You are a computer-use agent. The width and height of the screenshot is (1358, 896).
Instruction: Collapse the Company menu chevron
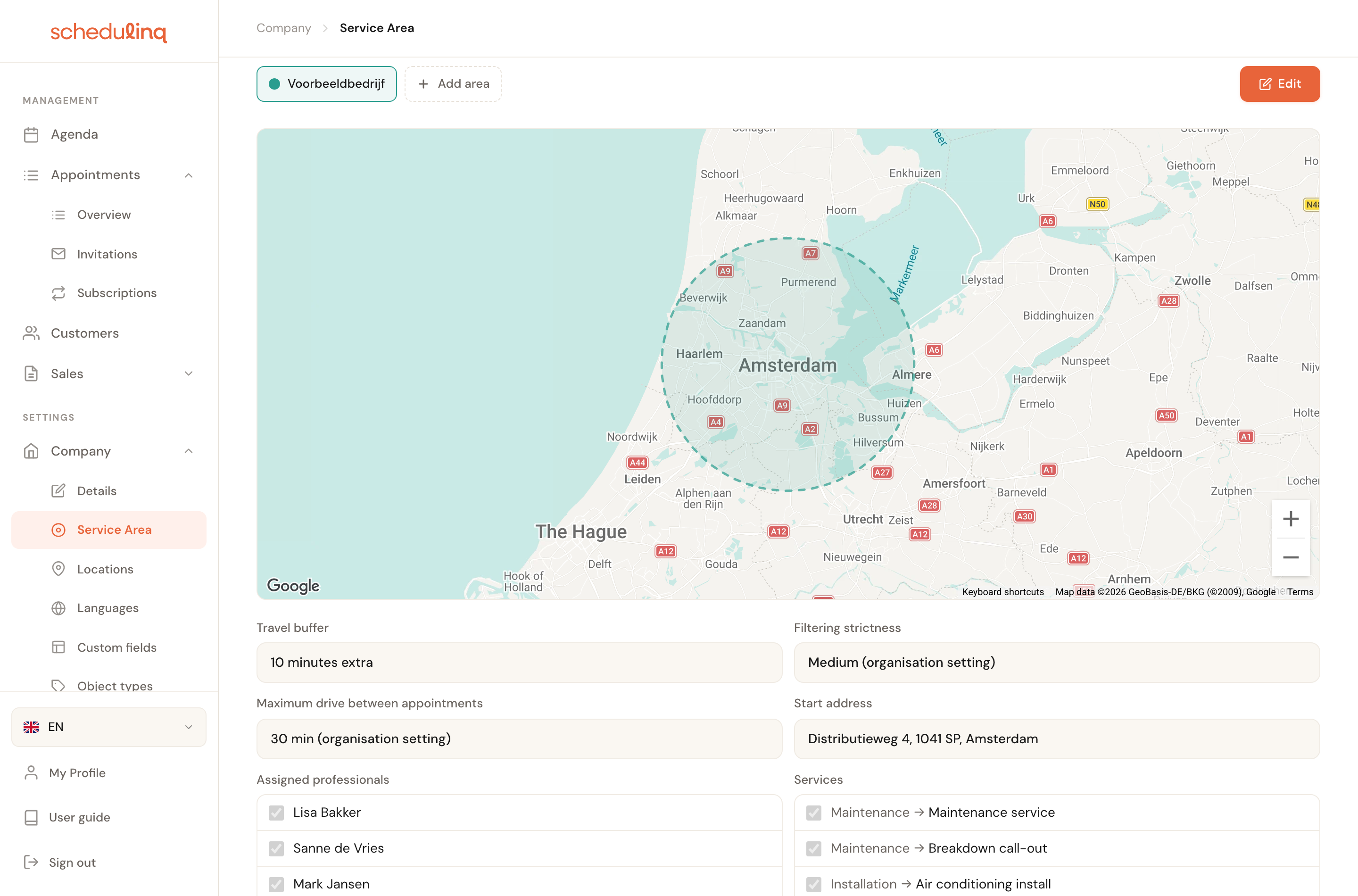coord(189,451)
